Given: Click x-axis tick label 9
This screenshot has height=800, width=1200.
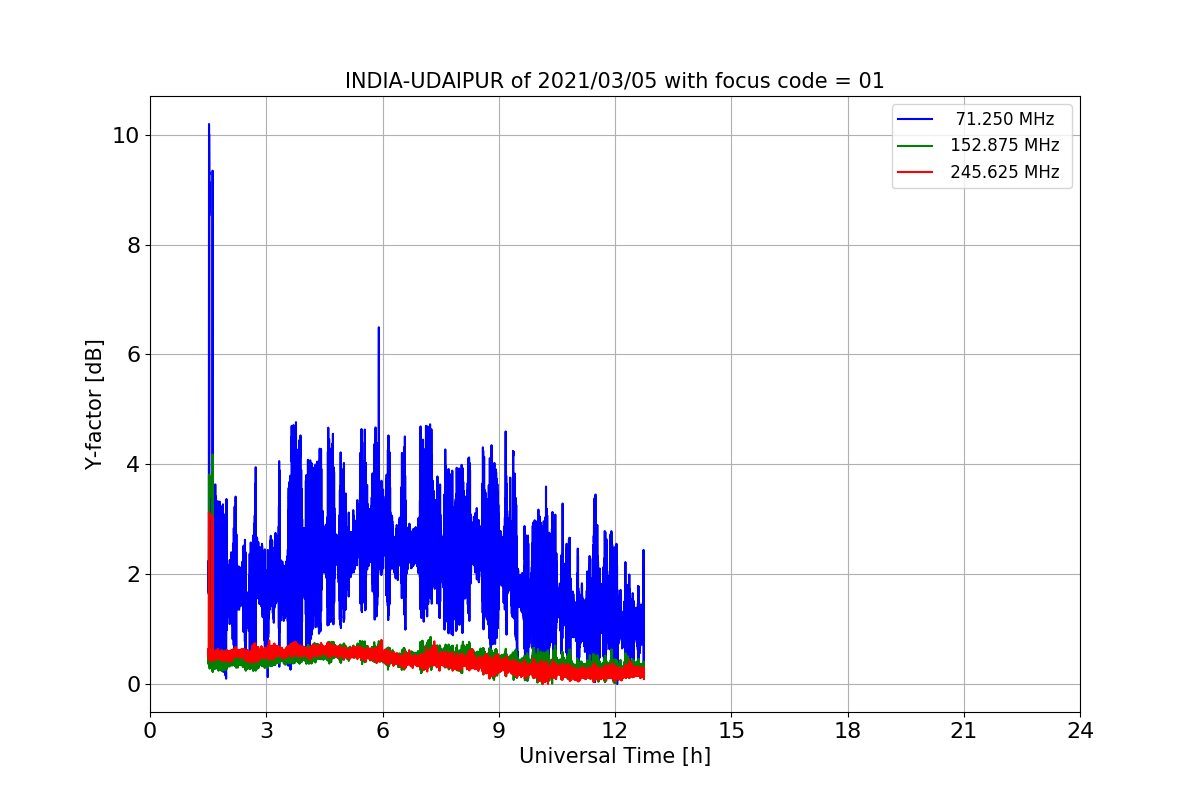Looking at the screenshot, I should (x=499, y=731).
